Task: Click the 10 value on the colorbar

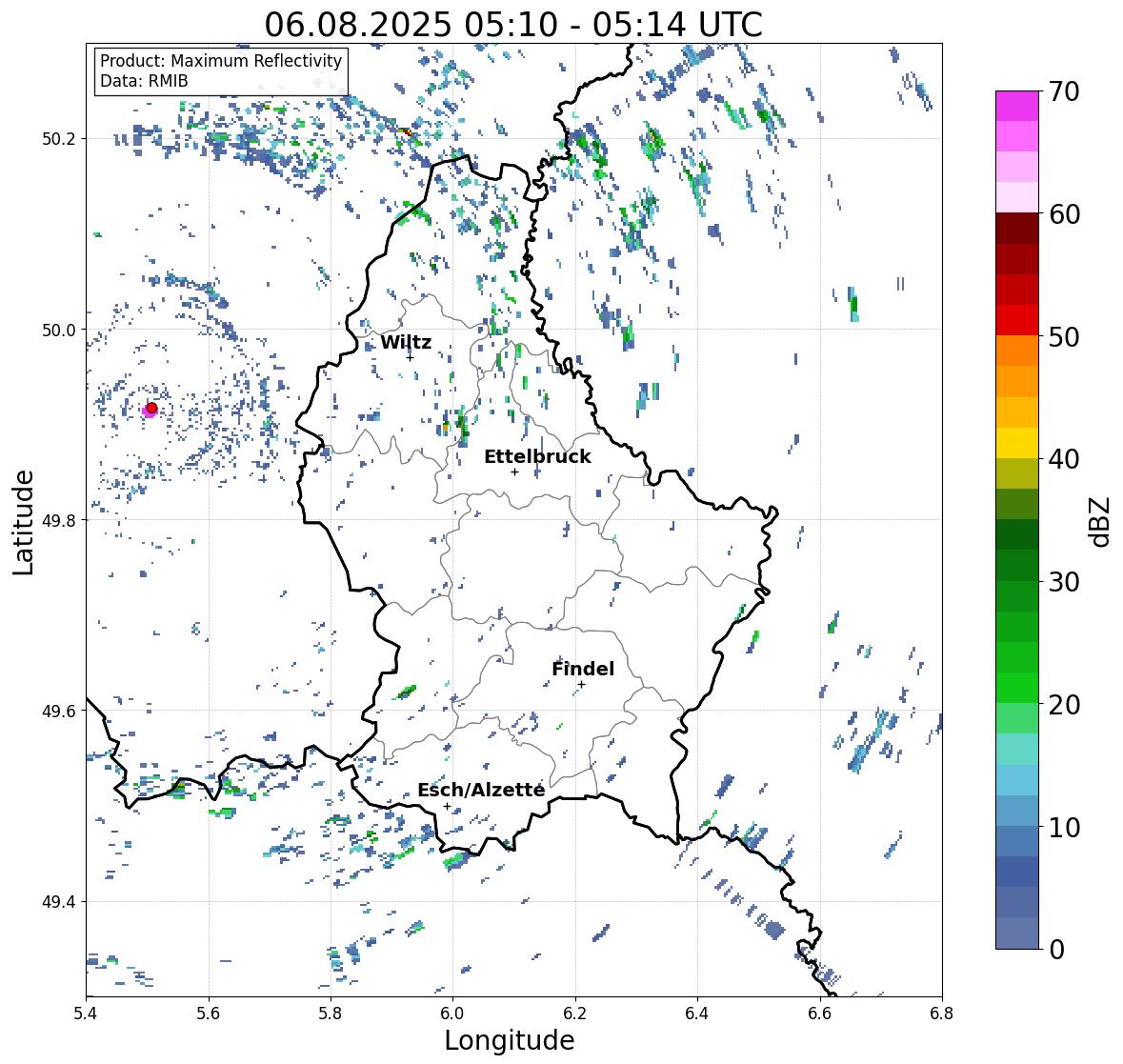Action: 1064,827
